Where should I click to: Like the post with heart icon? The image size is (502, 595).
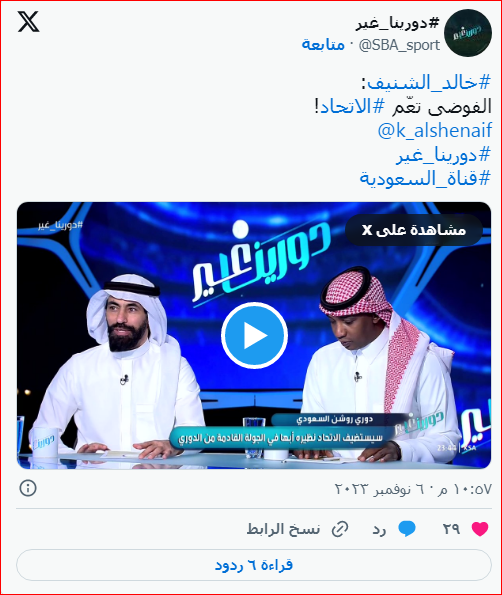tap(480, 529)
